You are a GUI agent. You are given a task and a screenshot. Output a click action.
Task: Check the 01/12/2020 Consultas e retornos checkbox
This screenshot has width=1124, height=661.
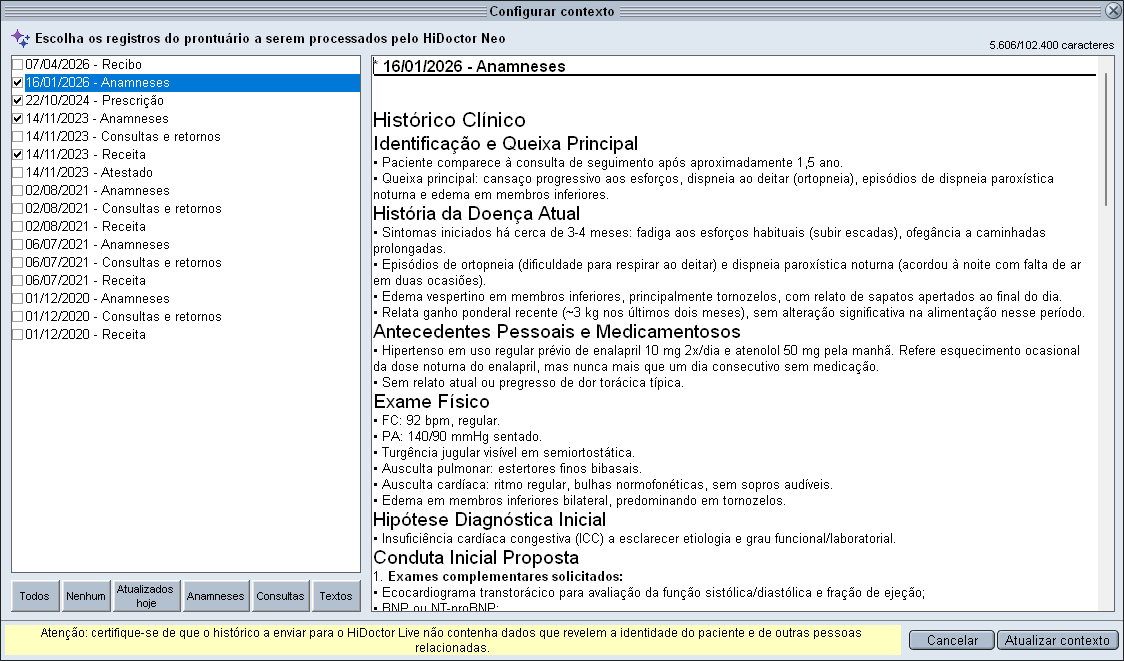click(x=18, y=316)
